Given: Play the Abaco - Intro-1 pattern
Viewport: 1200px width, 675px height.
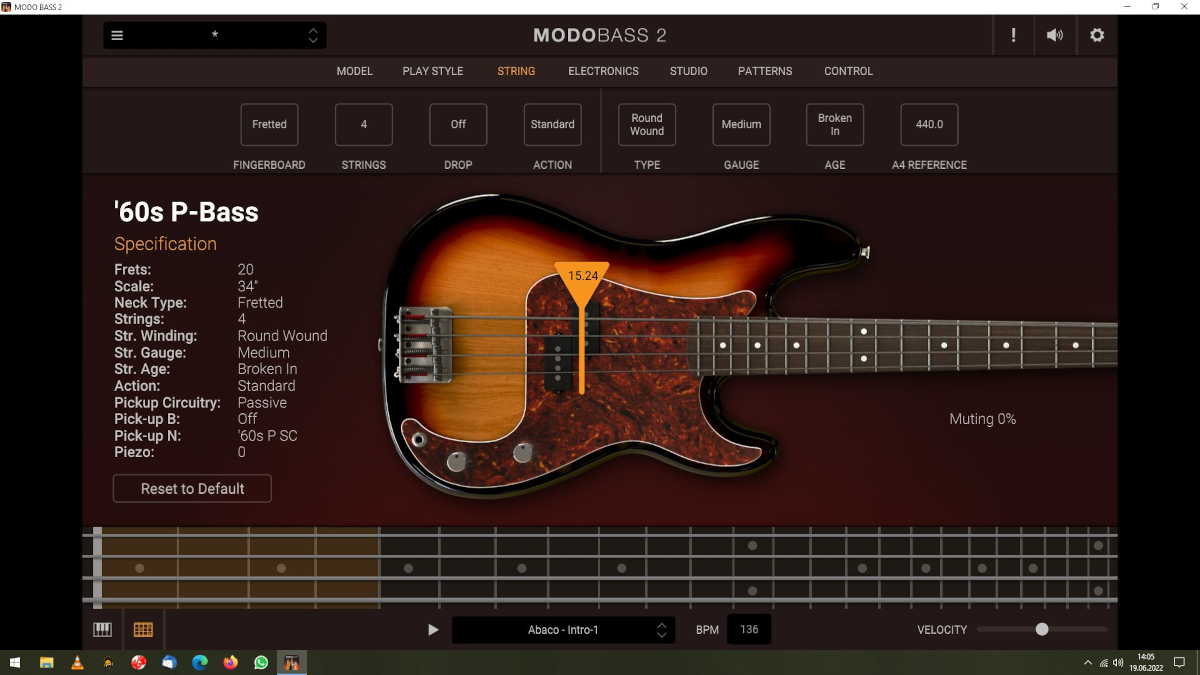Looking at the screenshot, I should pos(433,630).
